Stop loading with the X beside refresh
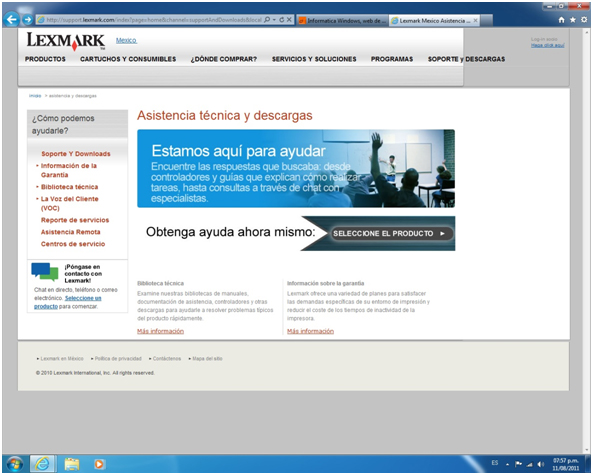 (289, 20)
